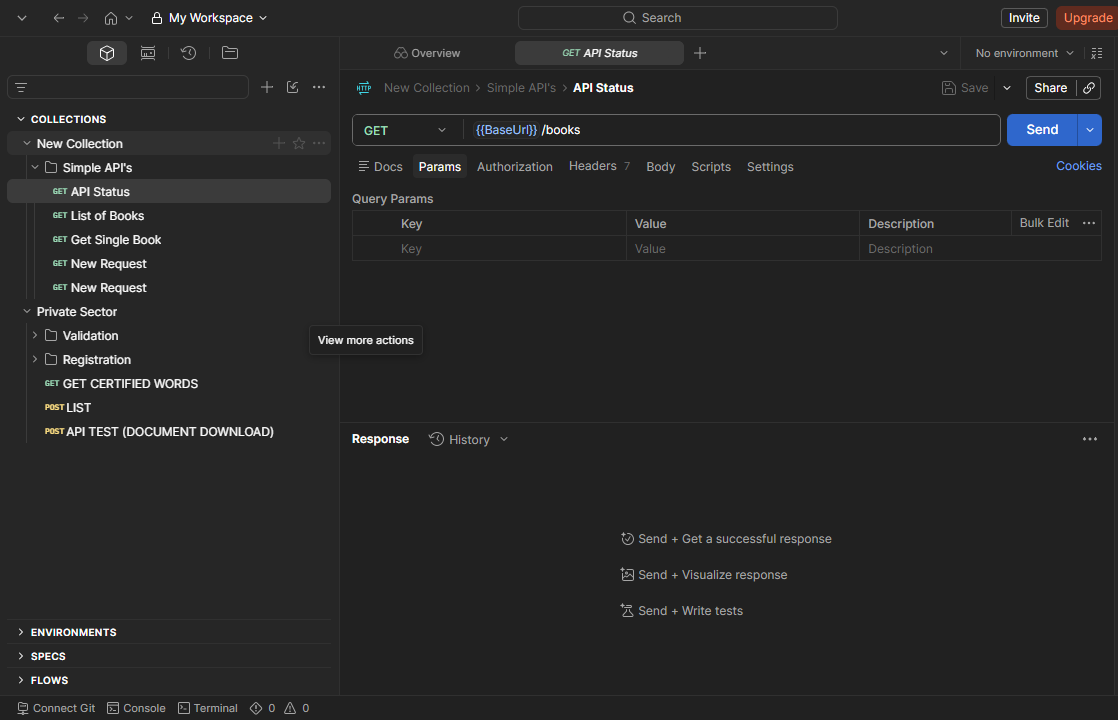Screen dimensions: 1118x720
Task: Create new item with sidebar plus icon
Action: tap(267, 87)
